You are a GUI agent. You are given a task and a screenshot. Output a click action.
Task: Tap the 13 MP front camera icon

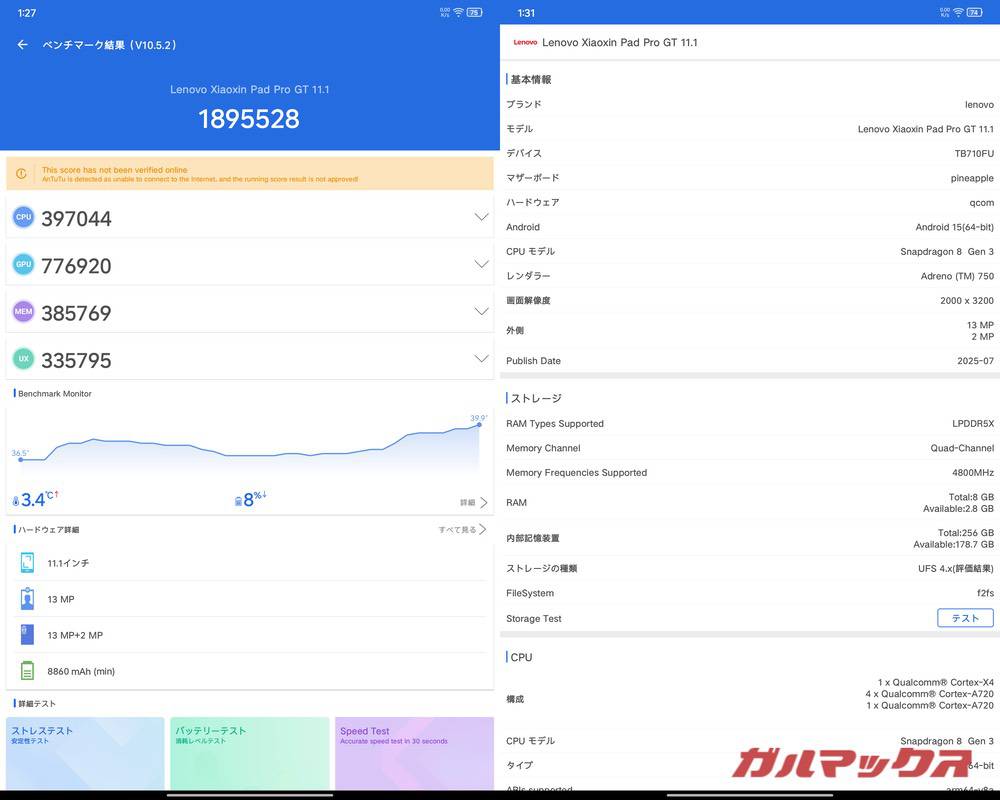[x=27, y=599]
